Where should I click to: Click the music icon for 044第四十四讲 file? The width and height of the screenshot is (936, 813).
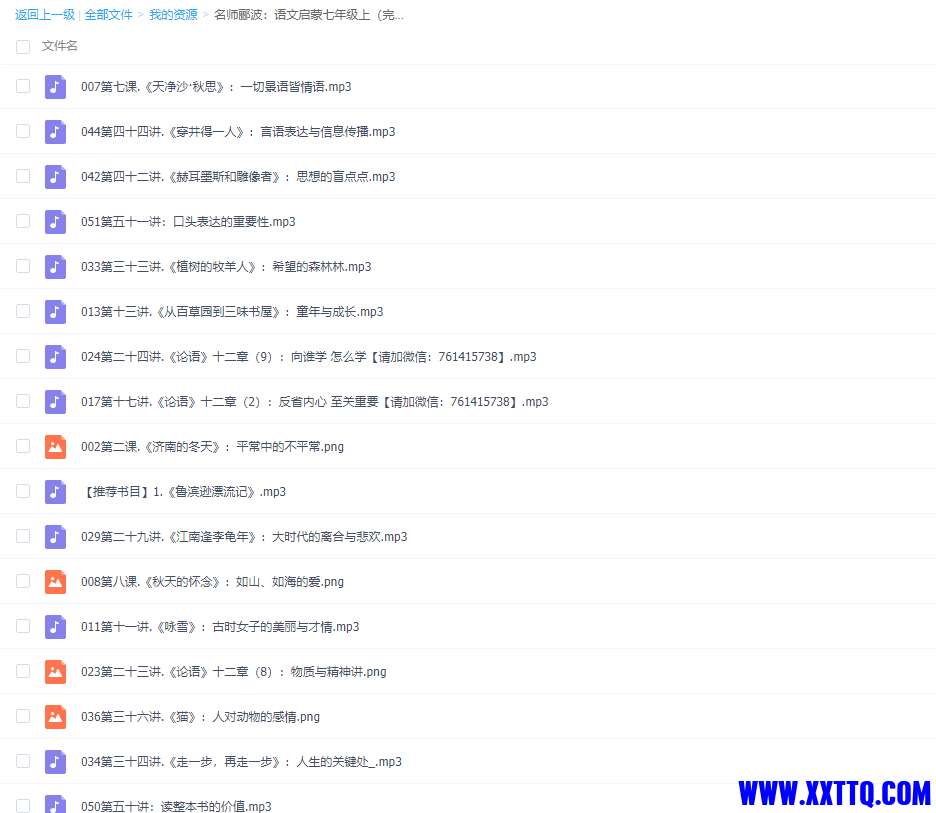pyautogui.click(x=56, y=132)
